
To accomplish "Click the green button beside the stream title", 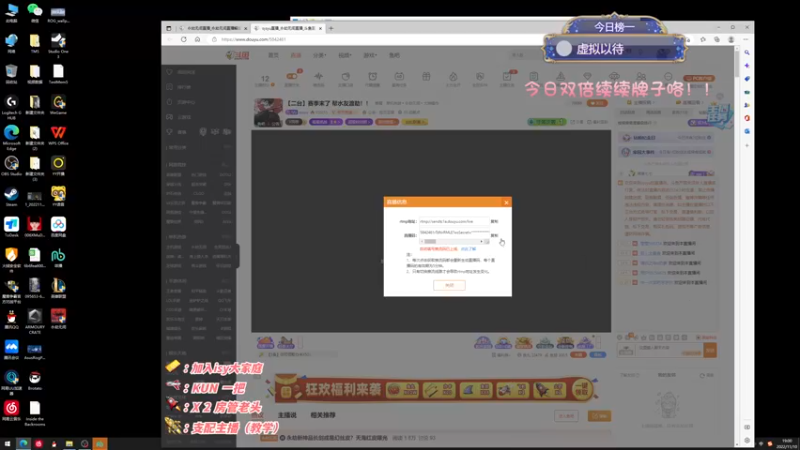I will (x=546, y=122).
